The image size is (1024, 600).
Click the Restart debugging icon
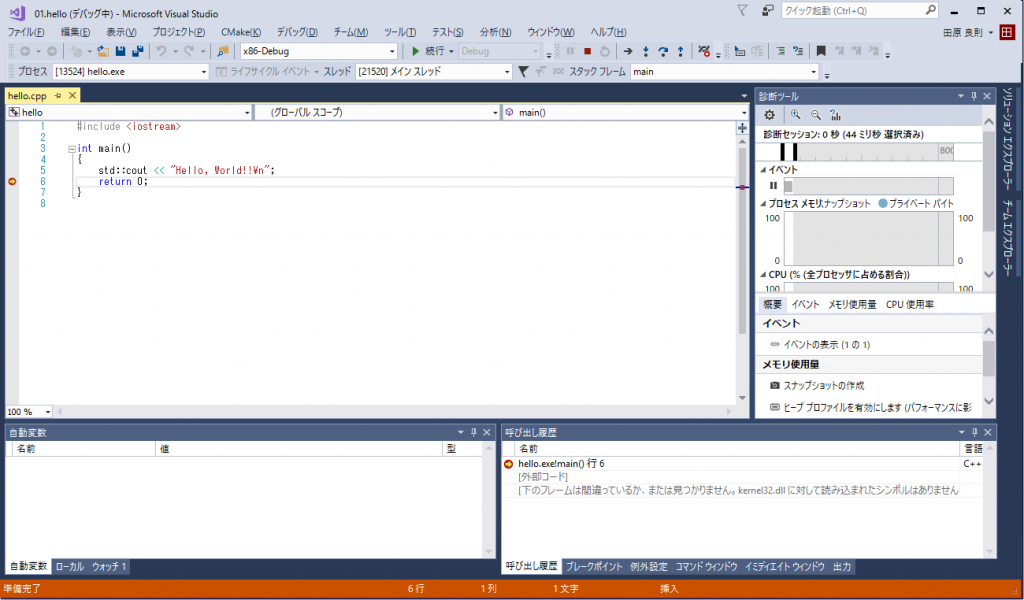[x=605, y=51]
